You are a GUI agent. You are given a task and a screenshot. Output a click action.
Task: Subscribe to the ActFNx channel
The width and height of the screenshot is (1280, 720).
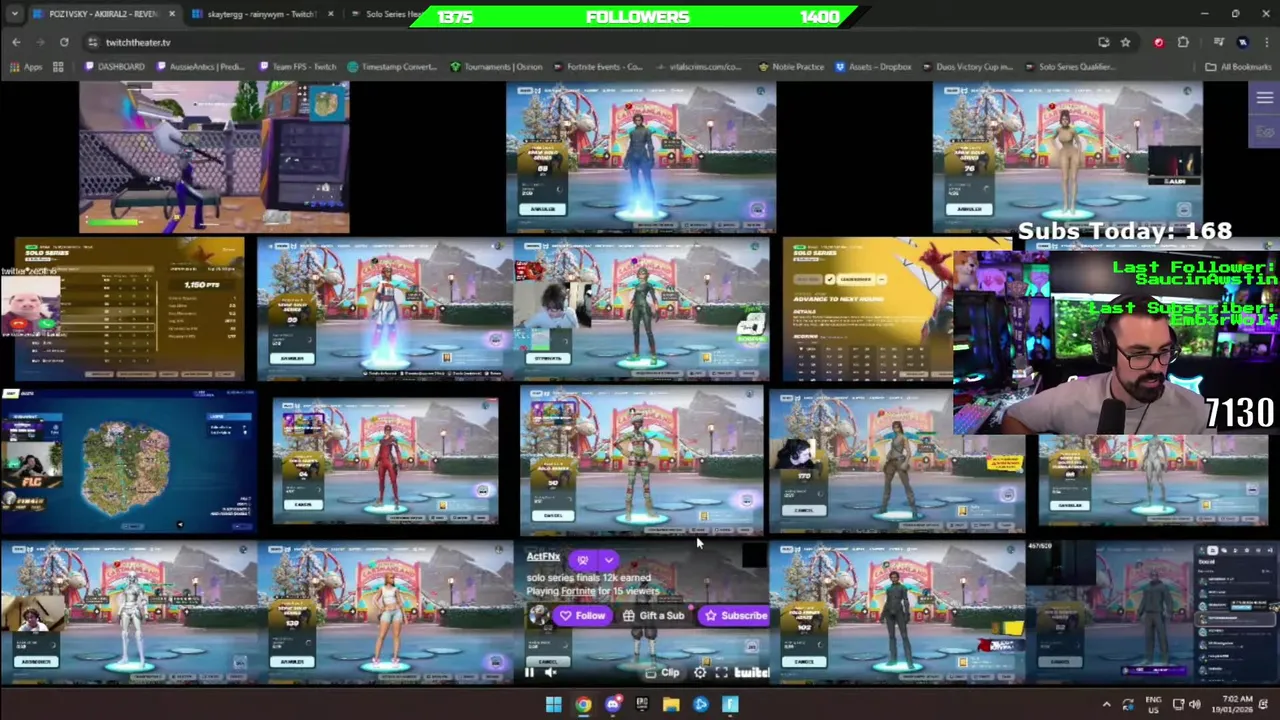(736, 616)
